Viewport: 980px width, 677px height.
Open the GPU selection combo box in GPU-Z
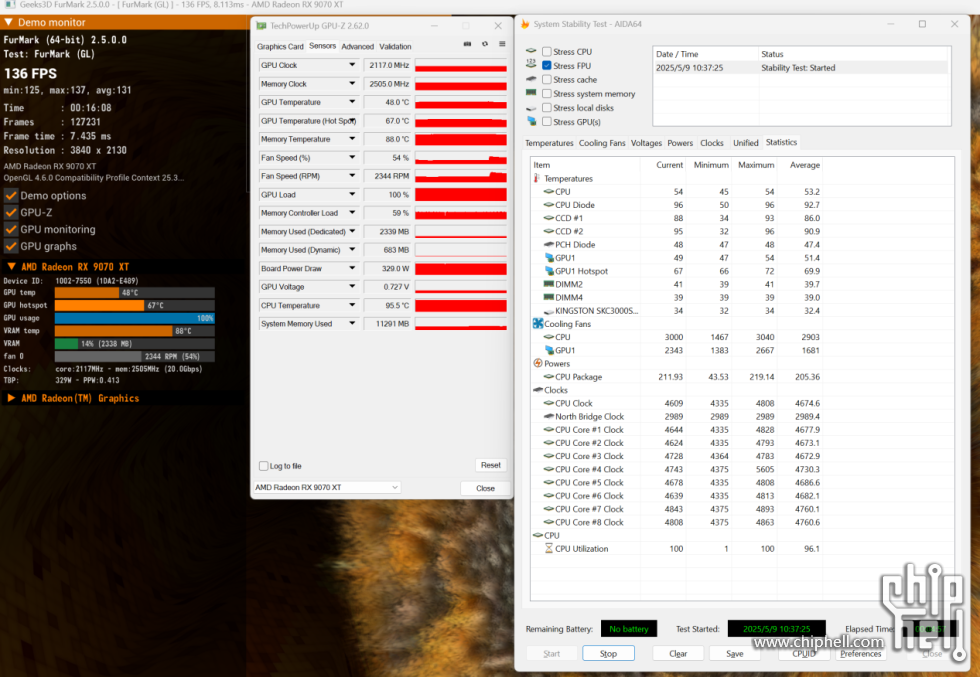(327, 487)
